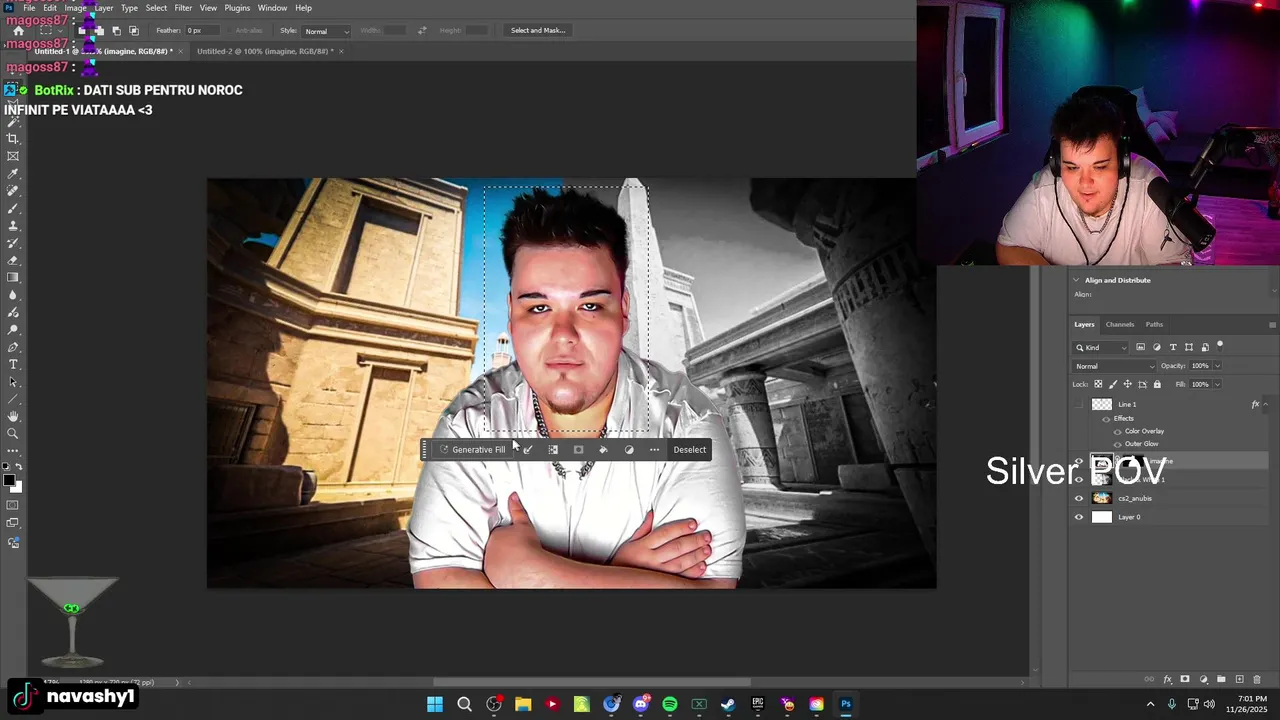
Task: Select the Eraser tool
Action: click(13, 260)
